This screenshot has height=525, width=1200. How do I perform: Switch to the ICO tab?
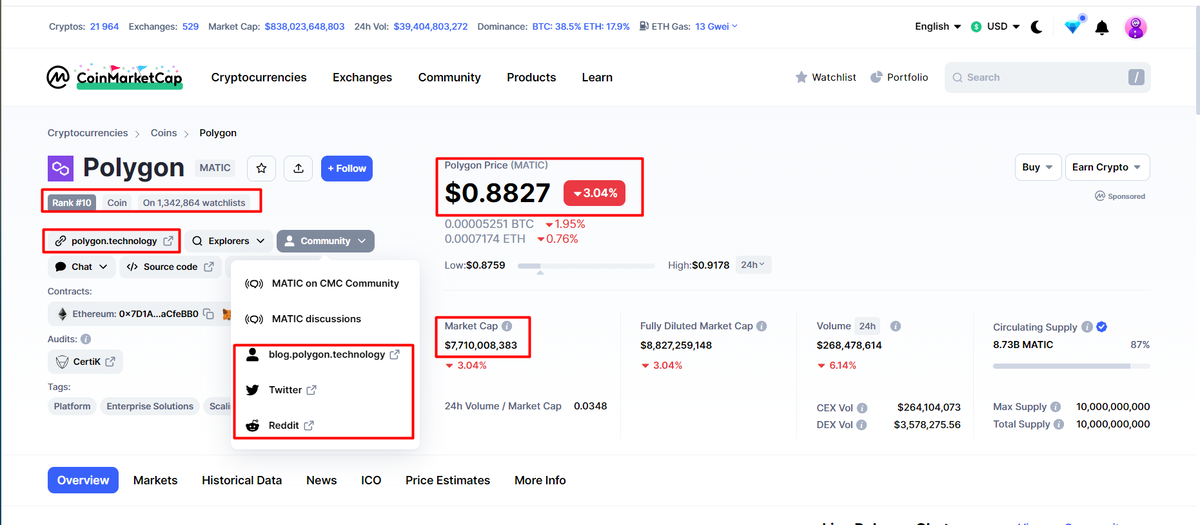click(x=371, y=480)
